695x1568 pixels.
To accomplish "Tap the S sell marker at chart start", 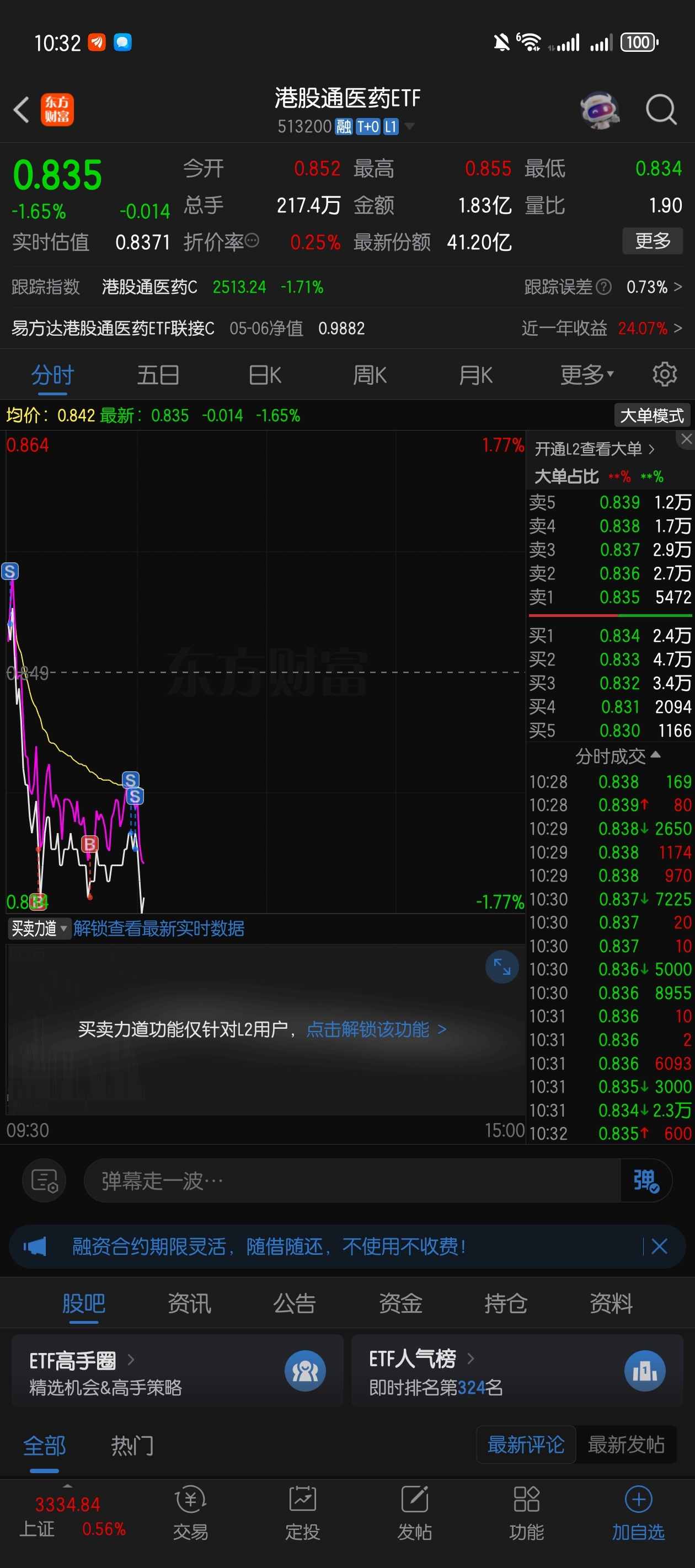I will 10,571.
